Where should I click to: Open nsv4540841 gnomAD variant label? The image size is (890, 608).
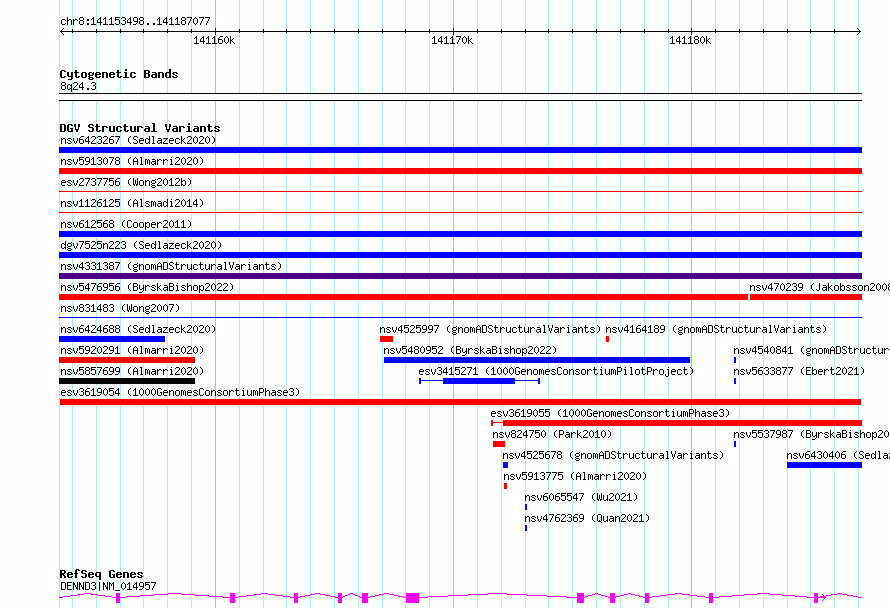[811, 350]
